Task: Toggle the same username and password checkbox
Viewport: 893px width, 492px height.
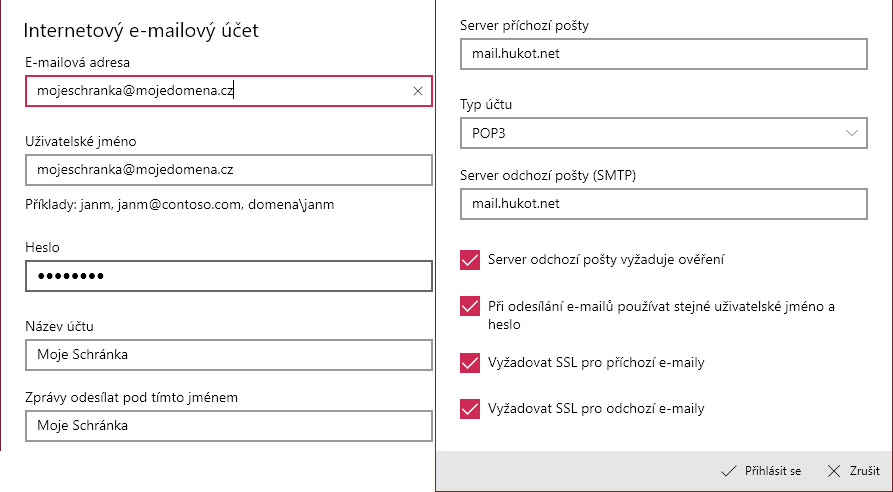Action: click(470, 306)
